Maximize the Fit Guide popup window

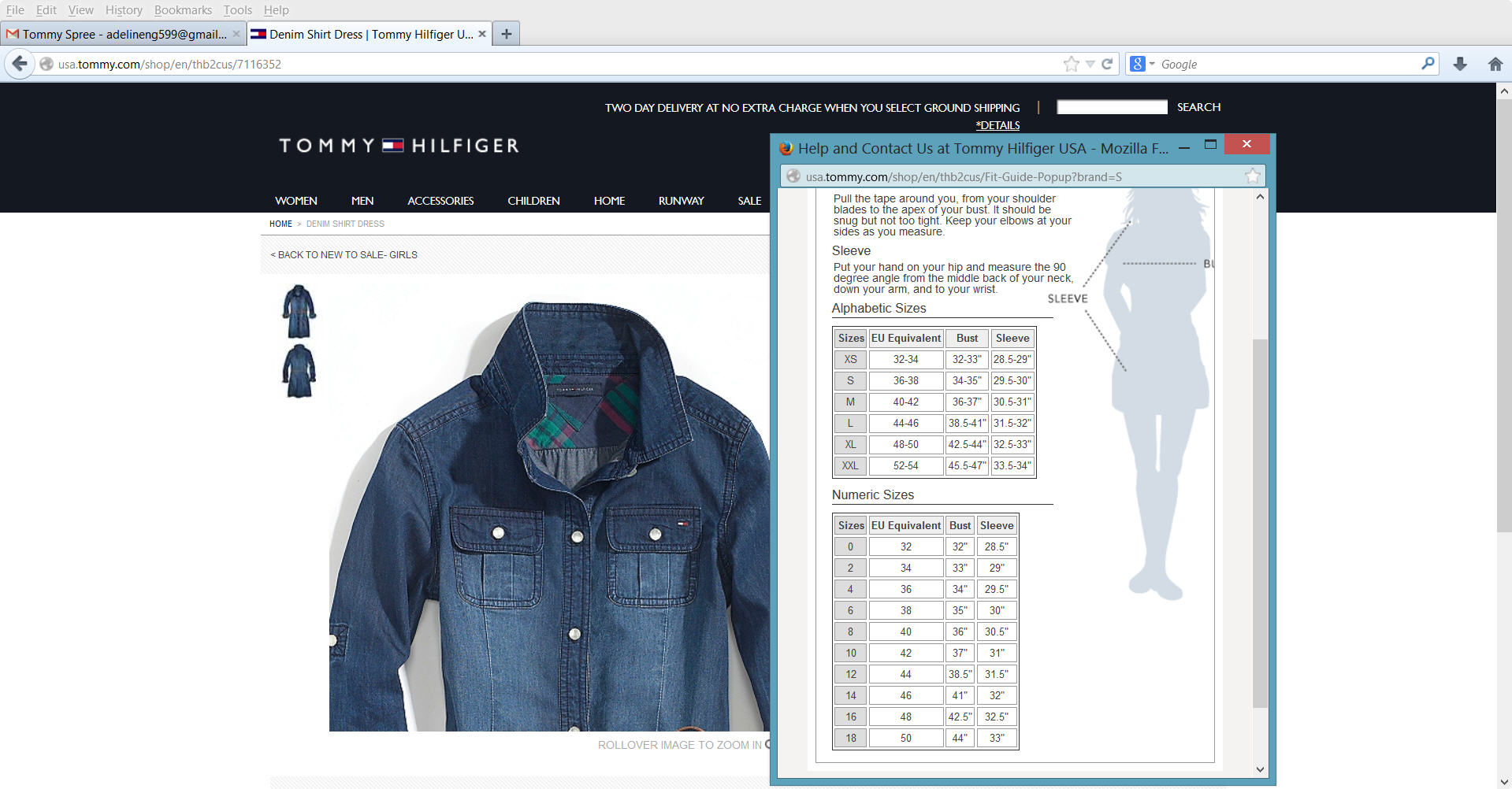pyautogui.click(x=1211, y=145)
